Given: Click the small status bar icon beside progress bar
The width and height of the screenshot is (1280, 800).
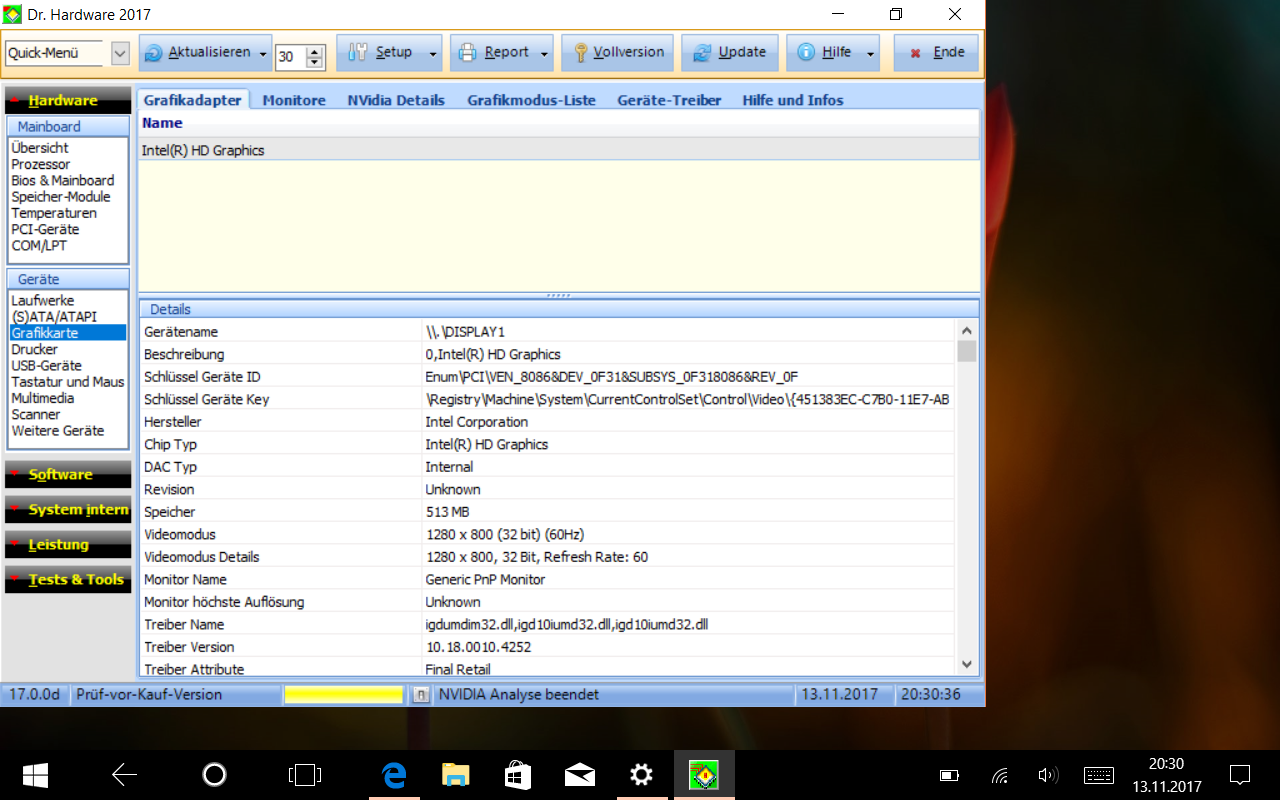Looking at the screenshot, I should click(421, 694).
